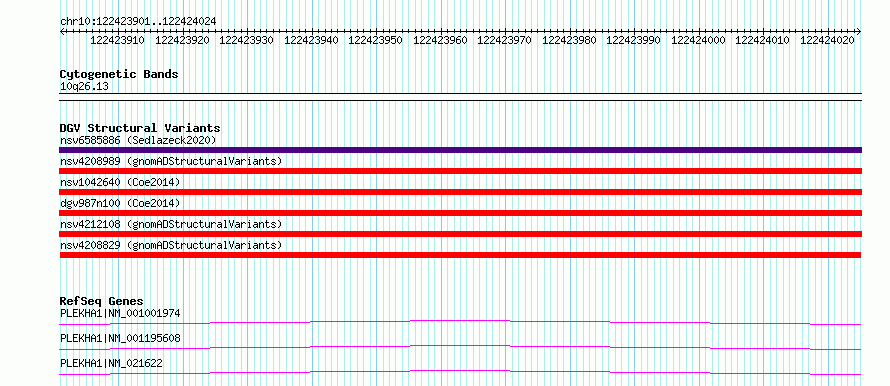Open nsv4208829 (gnomADStructuralVariants) label
The width and height of the screenshot is (890, 386).
pos(171,245)
